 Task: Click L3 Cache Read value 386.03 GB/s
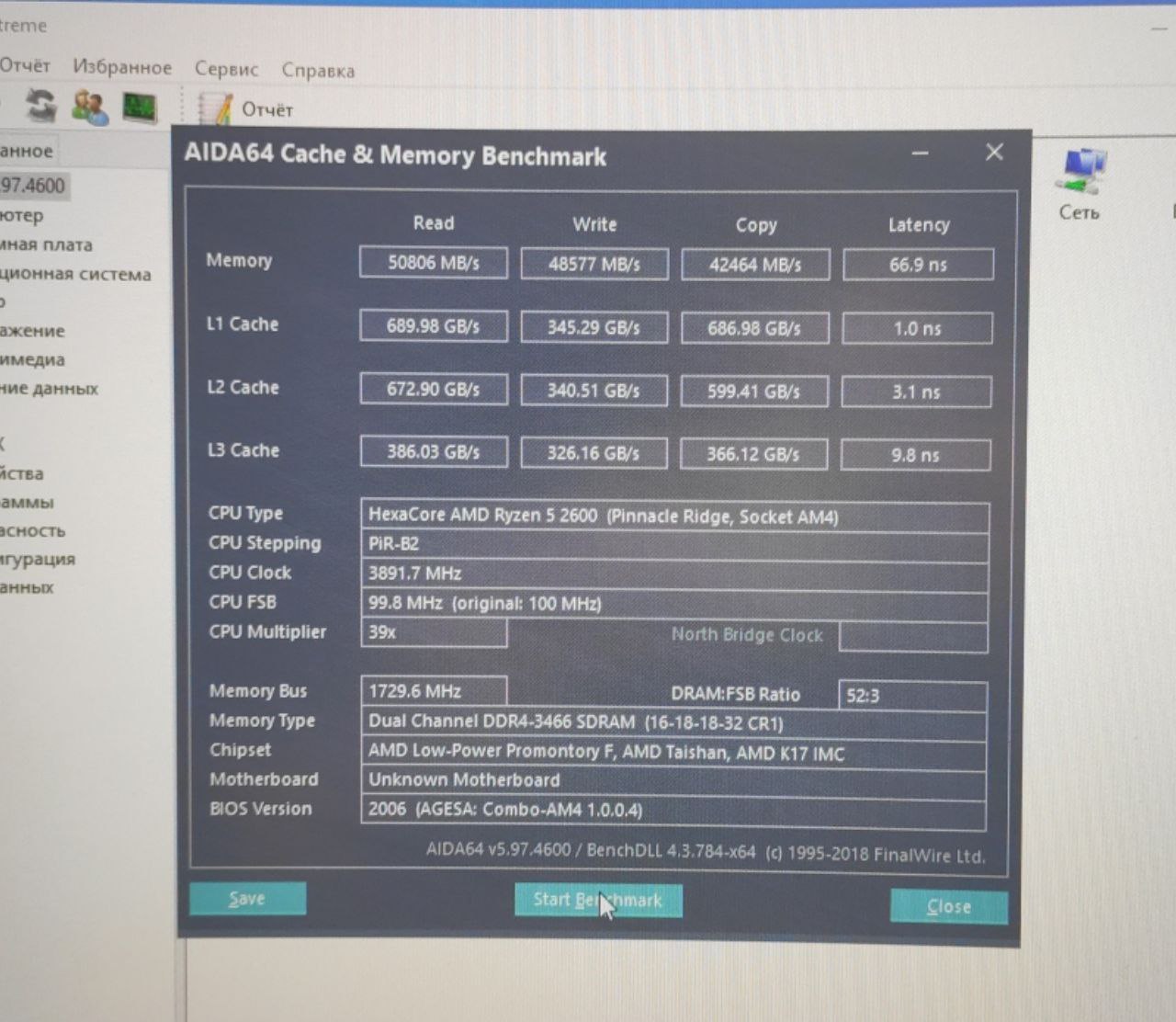pyautogui.click(x=434, y=452)
